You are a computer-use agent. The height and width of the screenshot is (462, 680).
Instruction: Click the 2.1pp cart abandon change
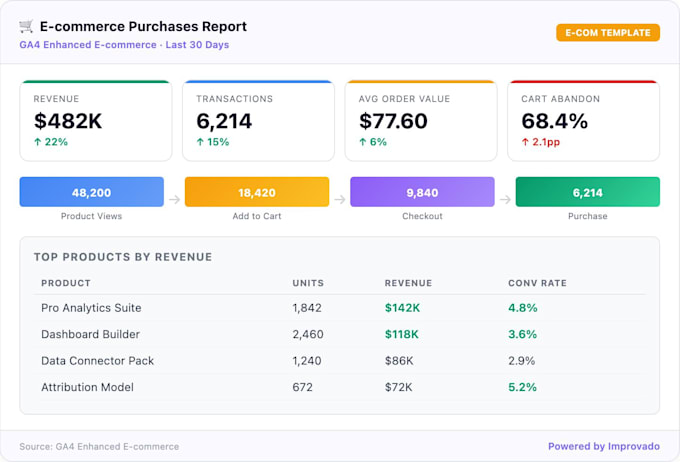(541, 142)
